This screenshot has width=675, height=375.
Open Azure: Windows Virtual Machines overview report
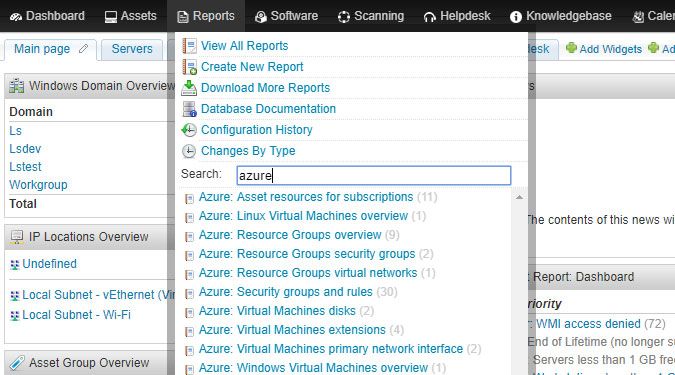313,368
